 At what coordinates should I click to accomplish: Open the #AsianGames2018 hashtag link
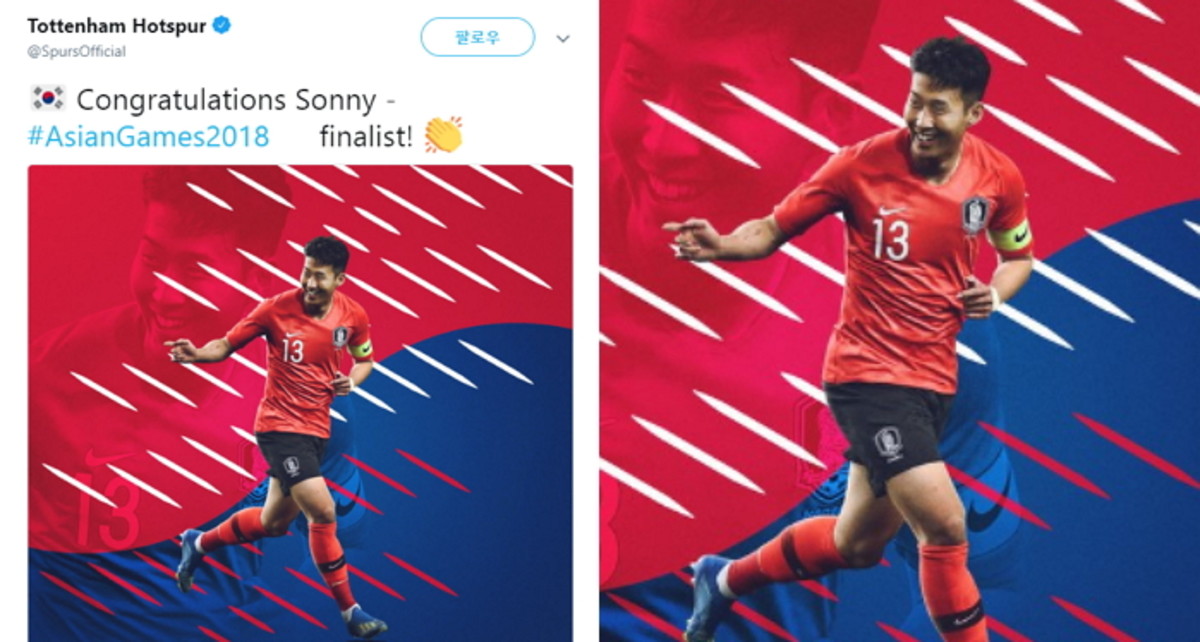148,136
